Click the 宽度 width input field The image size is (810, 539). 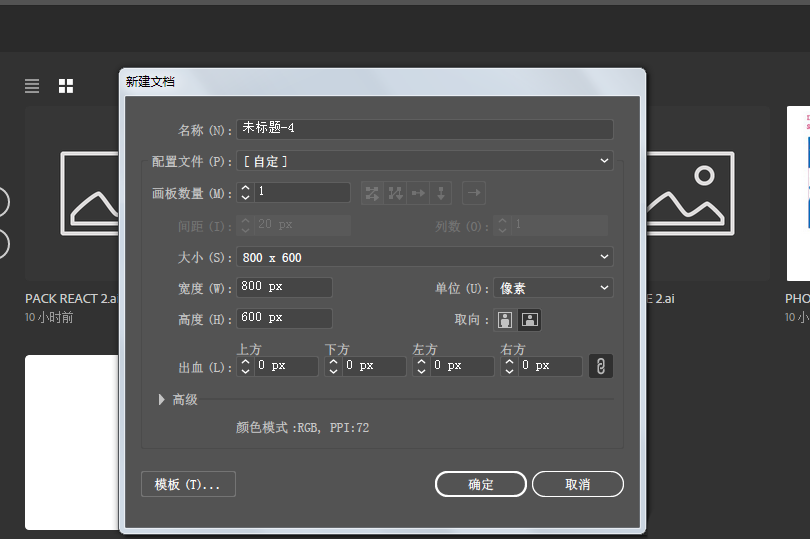284,287
